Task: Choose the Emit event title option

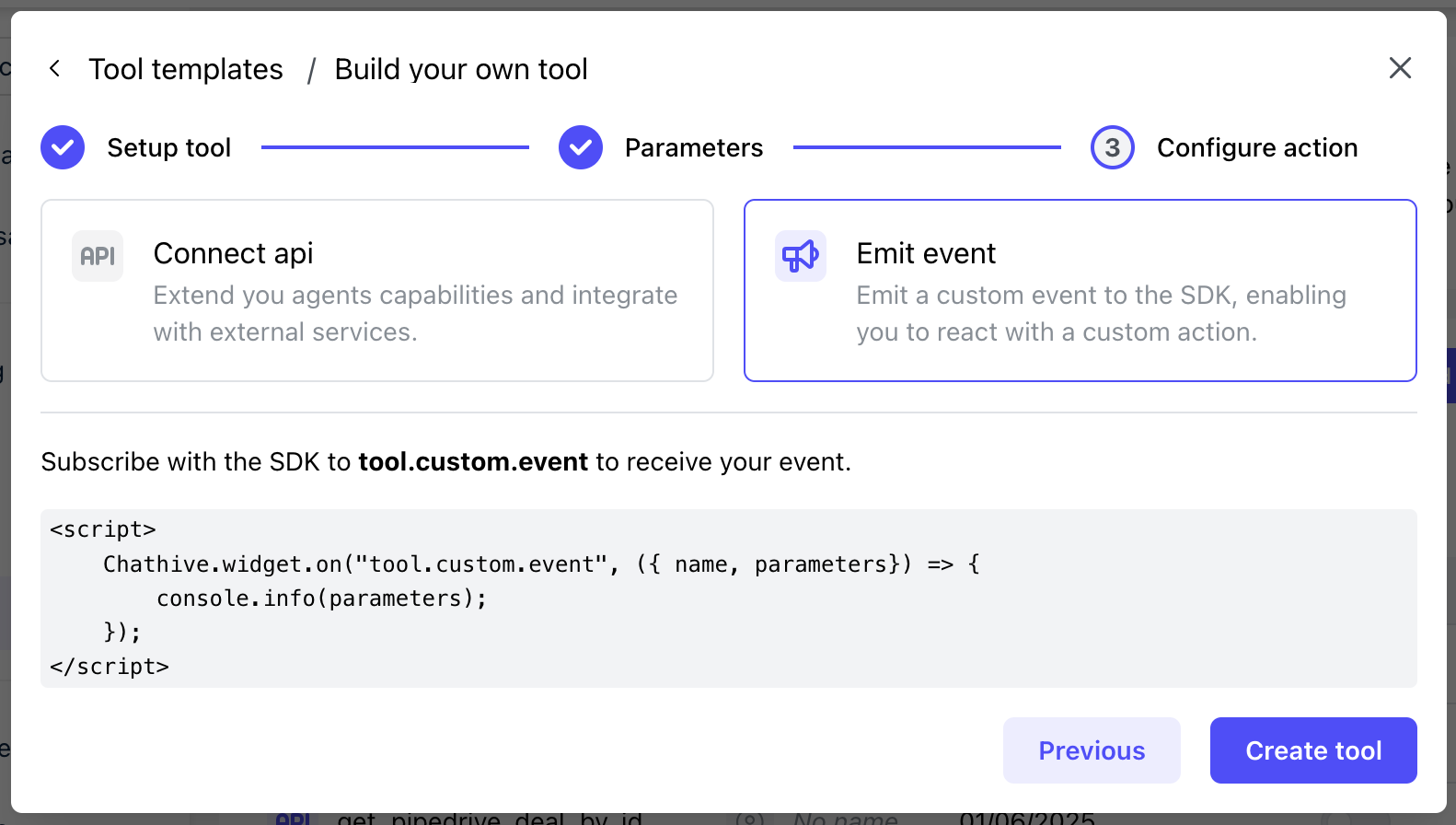Action: tap(925, 253)
